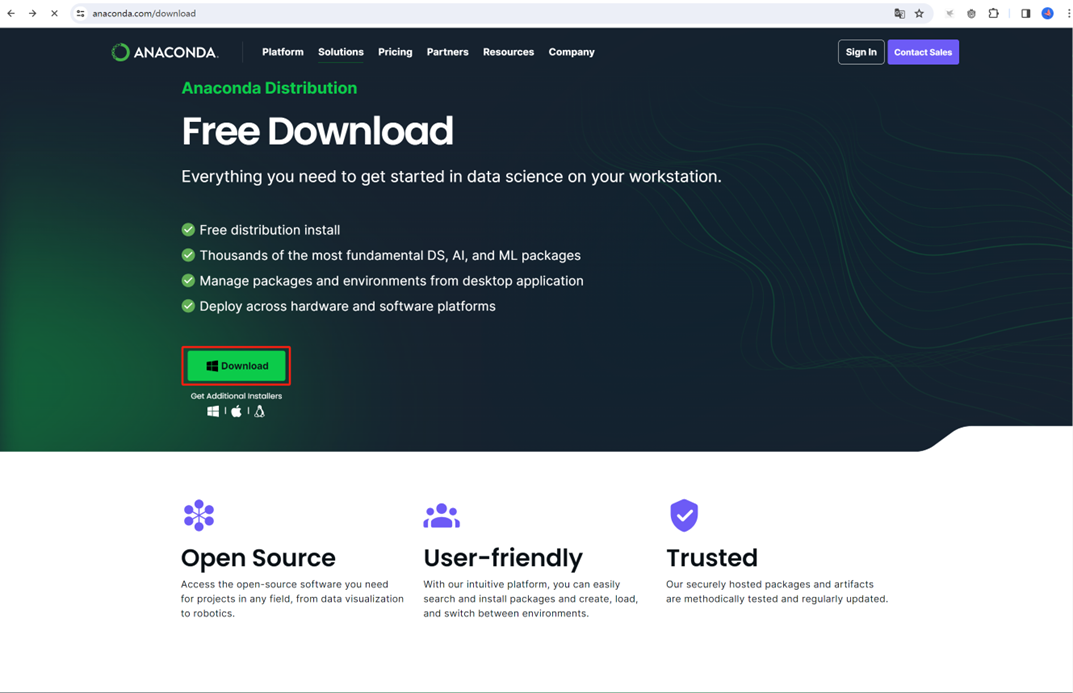Choose the macOS Apple installer icon
The height and width of the screenshot is (693, 1073).
236,411
